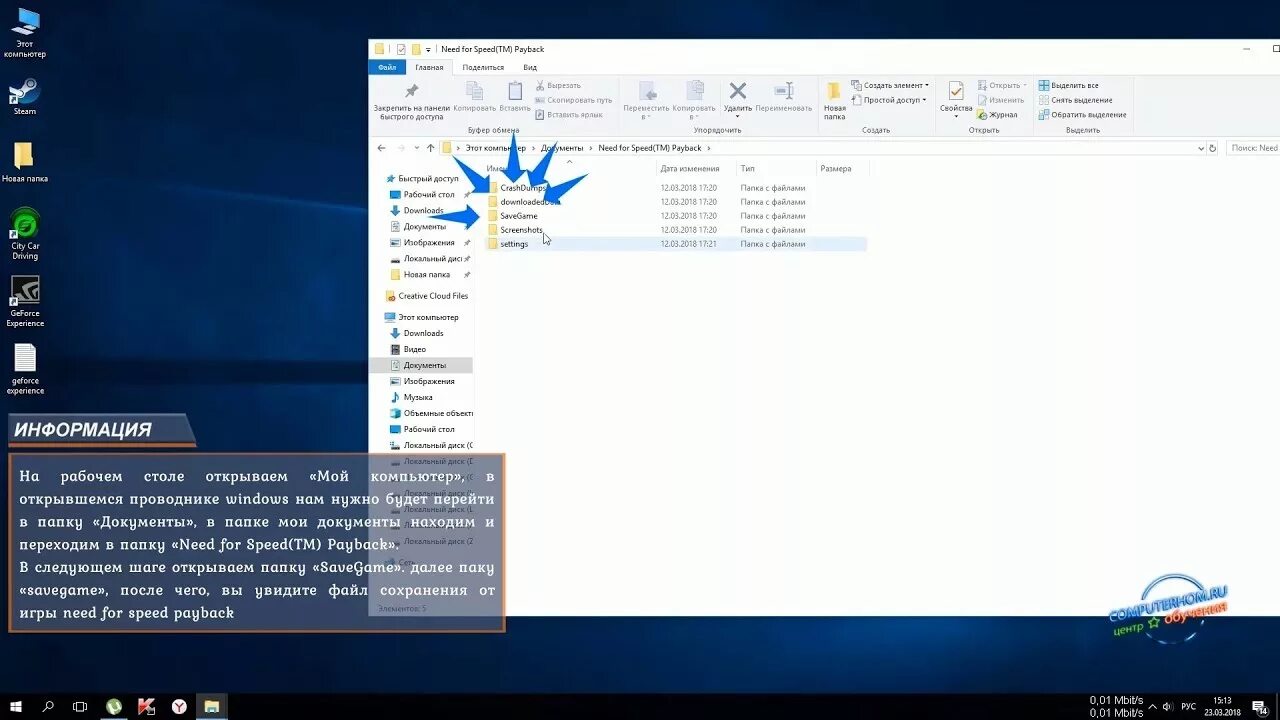Open Creative Cloud Files in sidebar
Screen dimensions: 1280x720
coord(427,296)
